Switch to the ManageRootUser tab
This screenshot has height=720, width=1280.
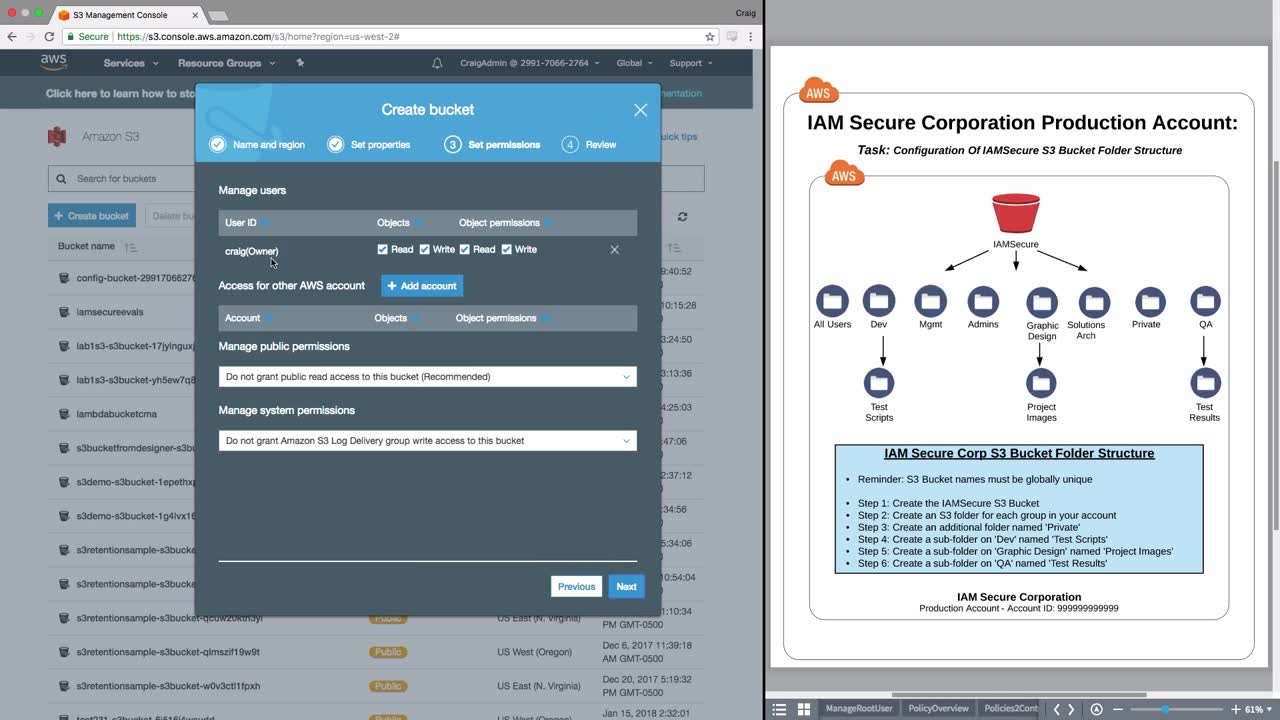(x=859, y=709)
